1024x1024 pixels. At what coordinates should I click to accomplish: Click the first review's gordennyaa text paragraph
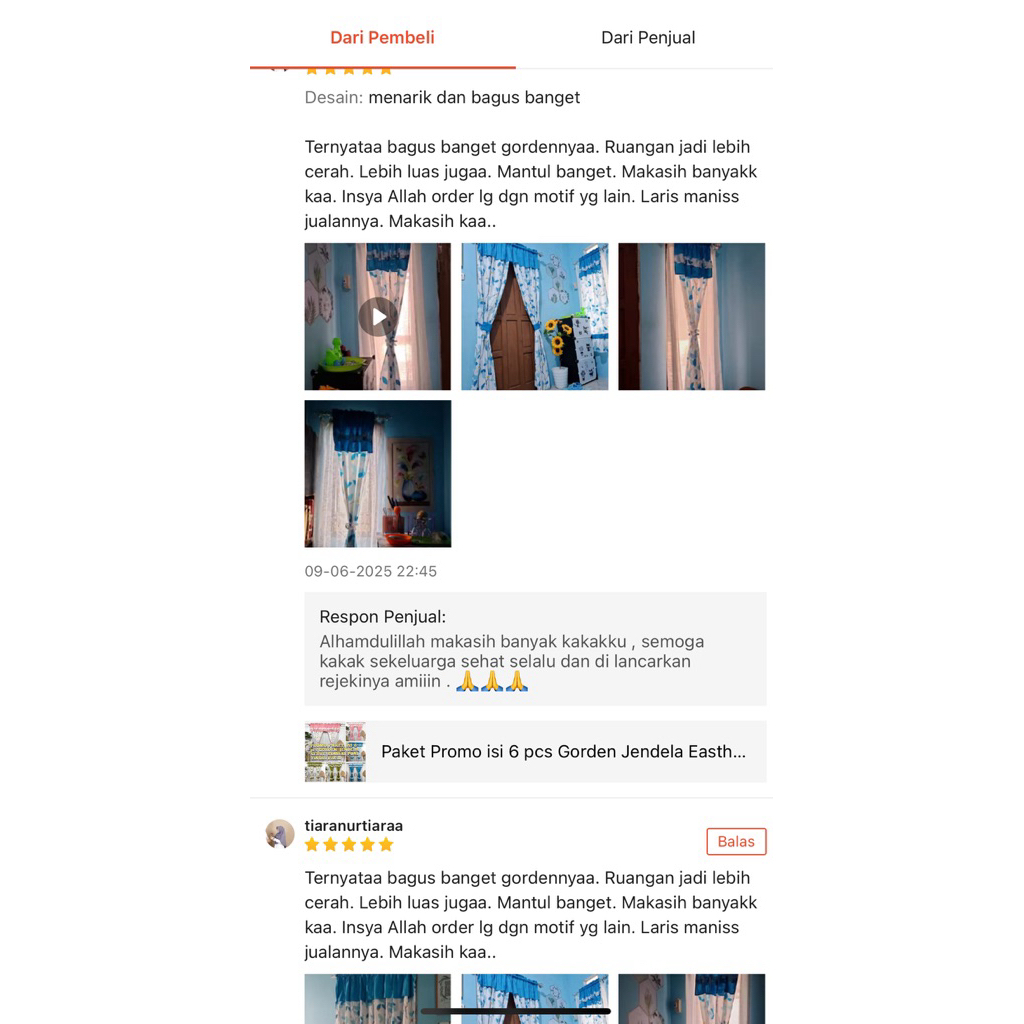coord(531,184)
